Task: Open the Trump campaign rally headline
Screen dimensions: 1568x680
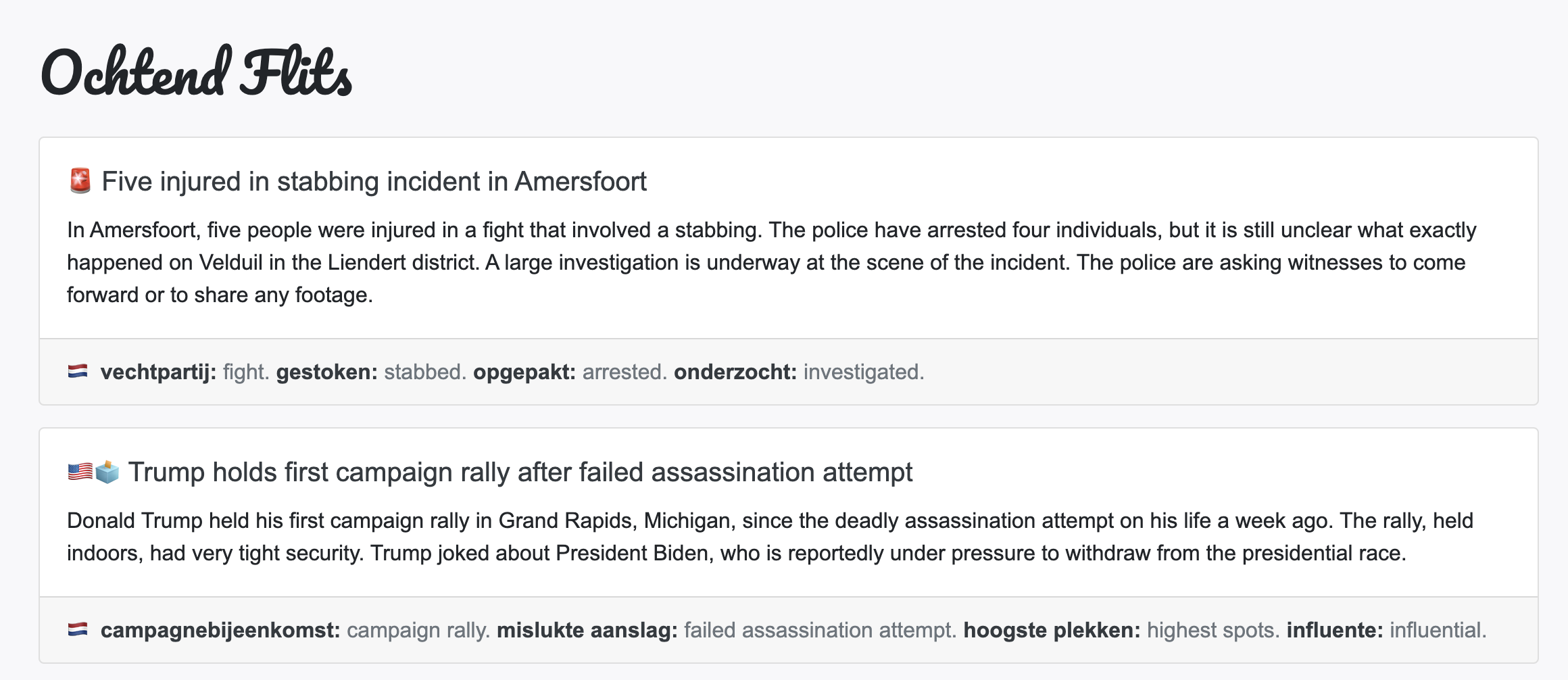Action: [520, 472]
